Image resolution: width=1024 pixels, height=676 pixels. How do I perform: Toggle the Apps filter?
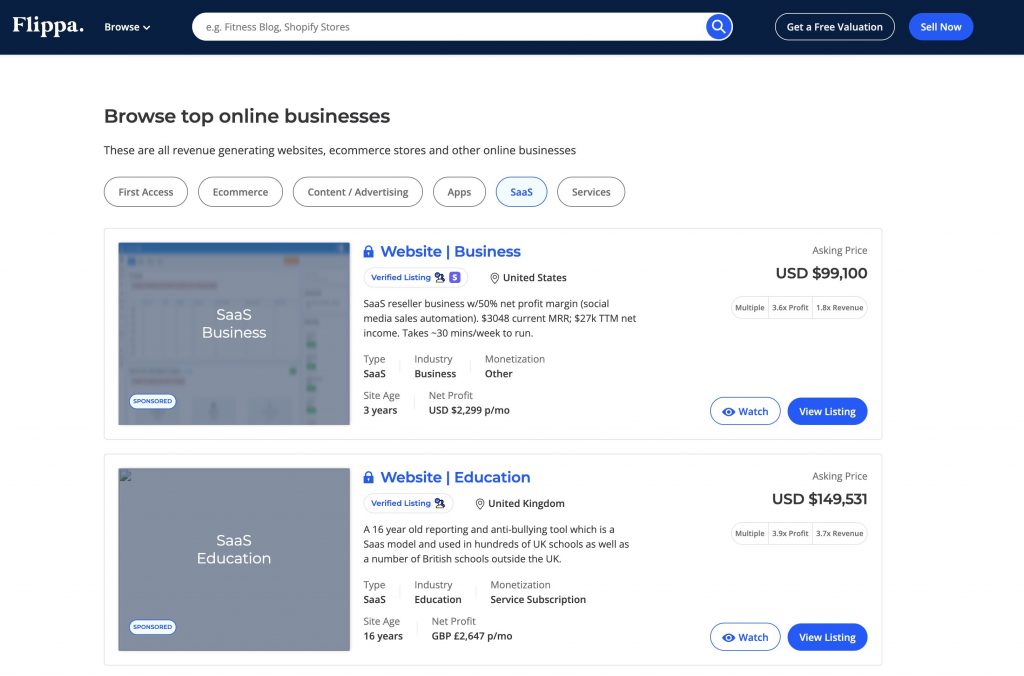tap(459, 191)
